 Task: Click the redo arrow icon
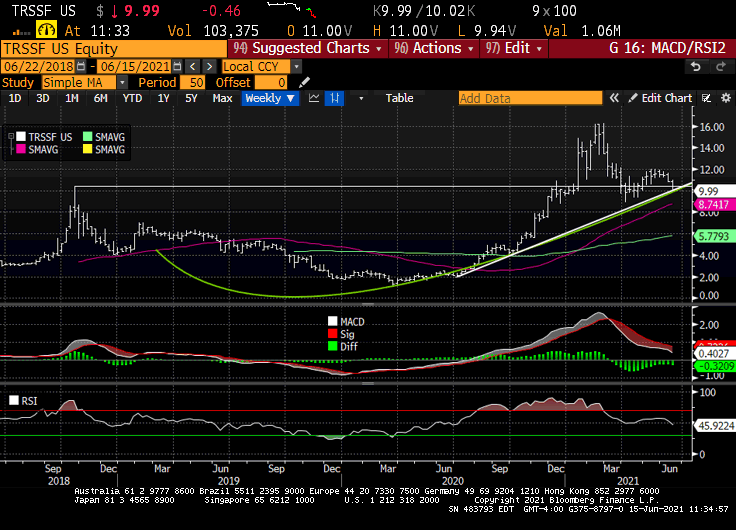721,67
